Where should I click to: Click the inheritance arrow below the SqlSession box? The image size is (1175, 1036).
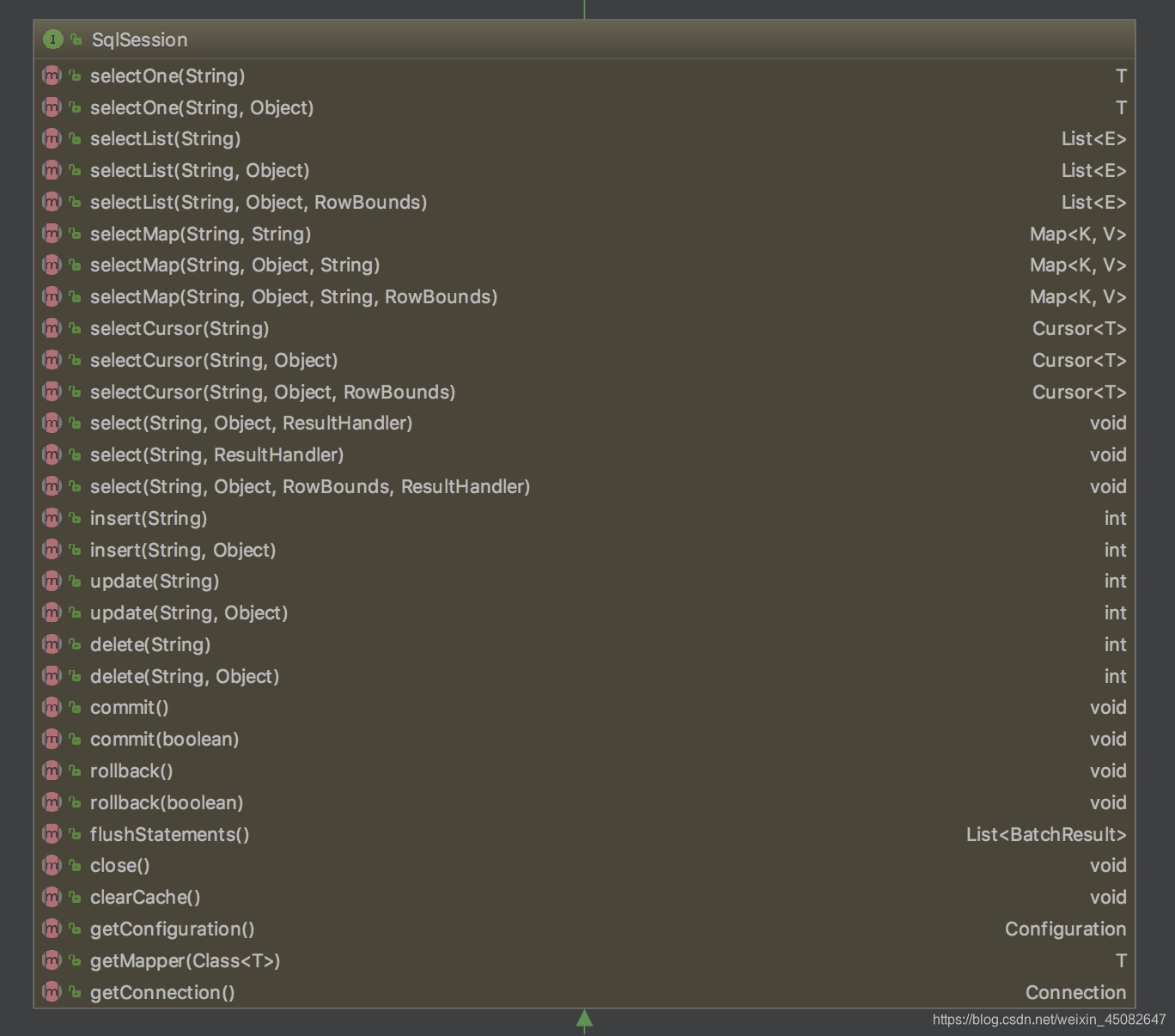tap(585, 1020)
